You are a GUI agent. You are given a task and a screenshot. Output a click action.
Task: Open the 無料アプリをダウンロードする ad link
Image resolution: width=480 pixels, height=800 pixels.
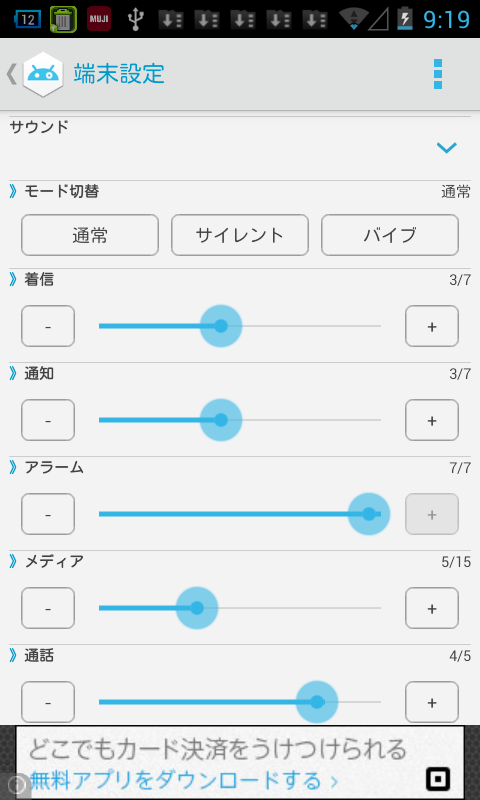pyautogui.click(x=184, y=780)
